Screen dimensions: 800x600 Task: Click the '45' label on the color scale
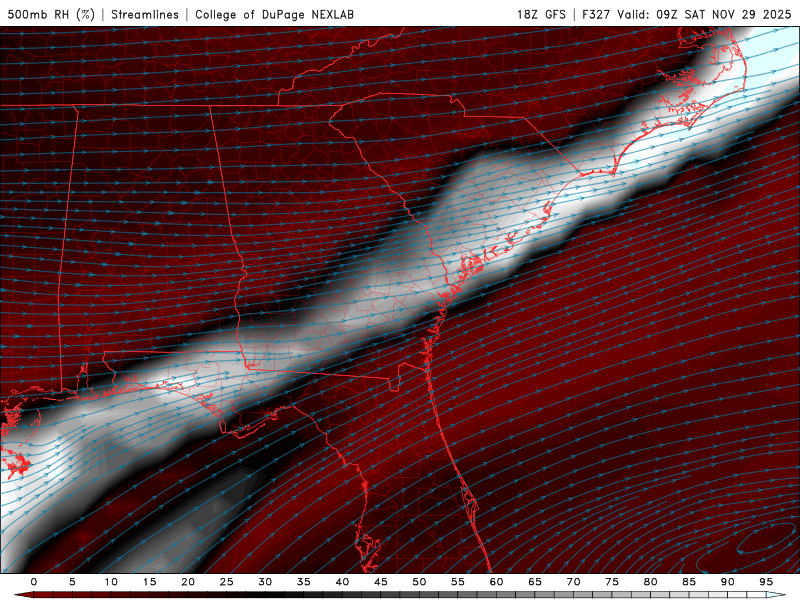(380, 582)
